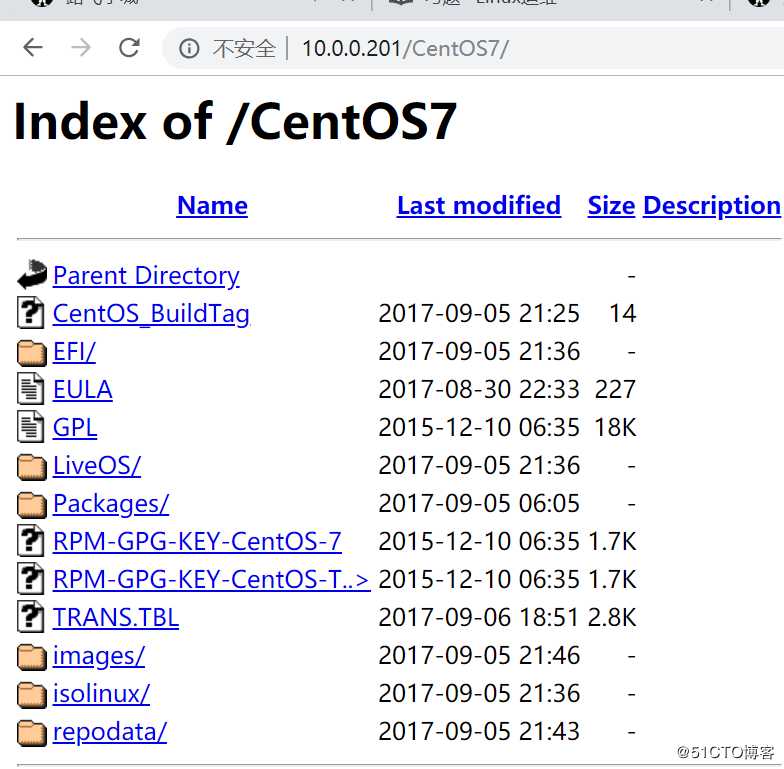
Task: Reload the page with the refresh icon
Action: [x=130, y=48]
